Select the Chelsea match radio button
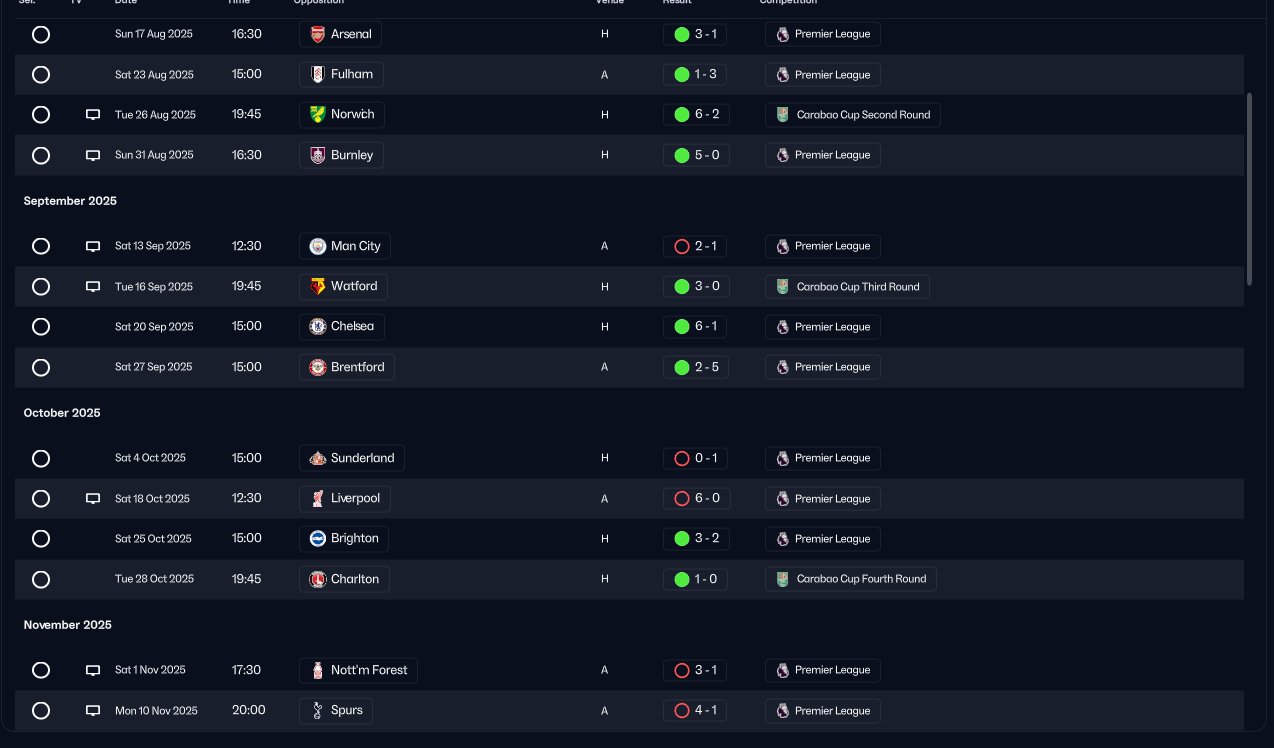This screenshot has width=1274, height=748. pyautogui.click(x=41, y=327)
